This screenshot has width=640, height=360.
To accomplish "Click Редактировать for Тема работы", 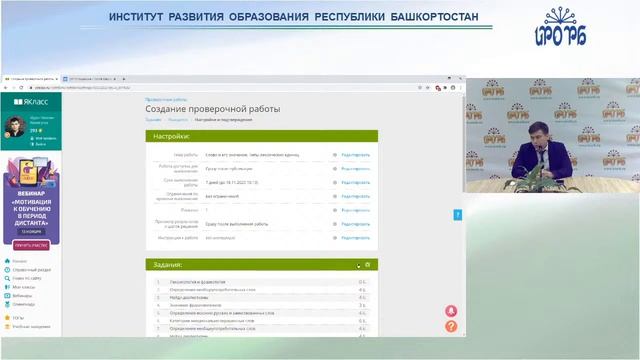I will pos(356,155).
